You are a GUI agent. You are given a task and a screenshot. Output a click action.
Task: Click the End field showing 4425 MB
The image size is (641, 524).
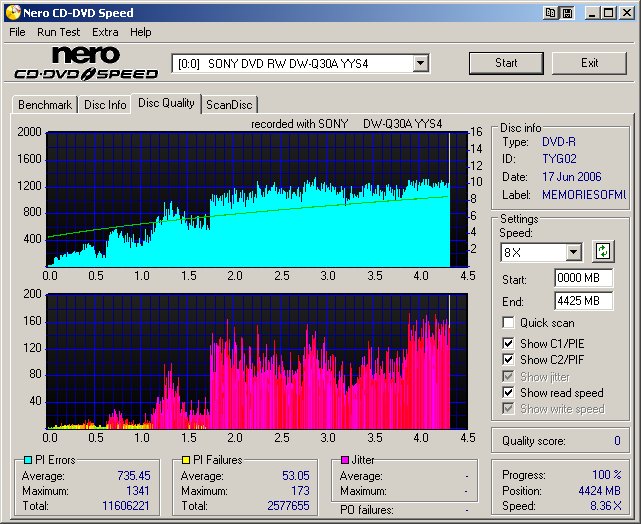coord(584,301)
